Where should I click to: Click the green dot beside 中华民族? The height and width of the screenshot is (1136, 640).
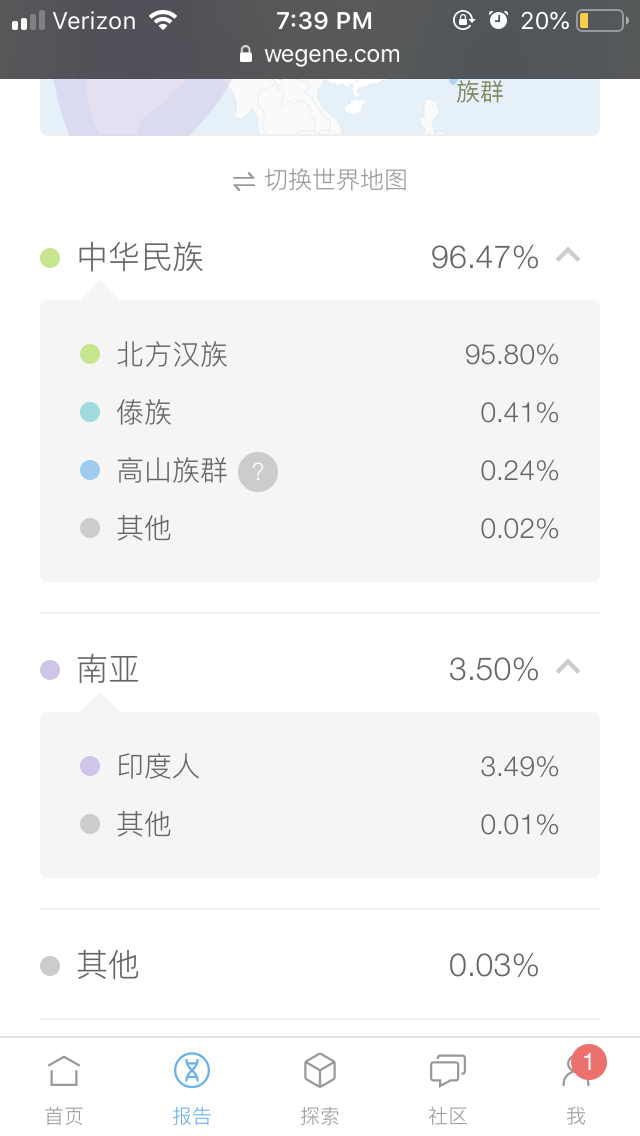50,258
